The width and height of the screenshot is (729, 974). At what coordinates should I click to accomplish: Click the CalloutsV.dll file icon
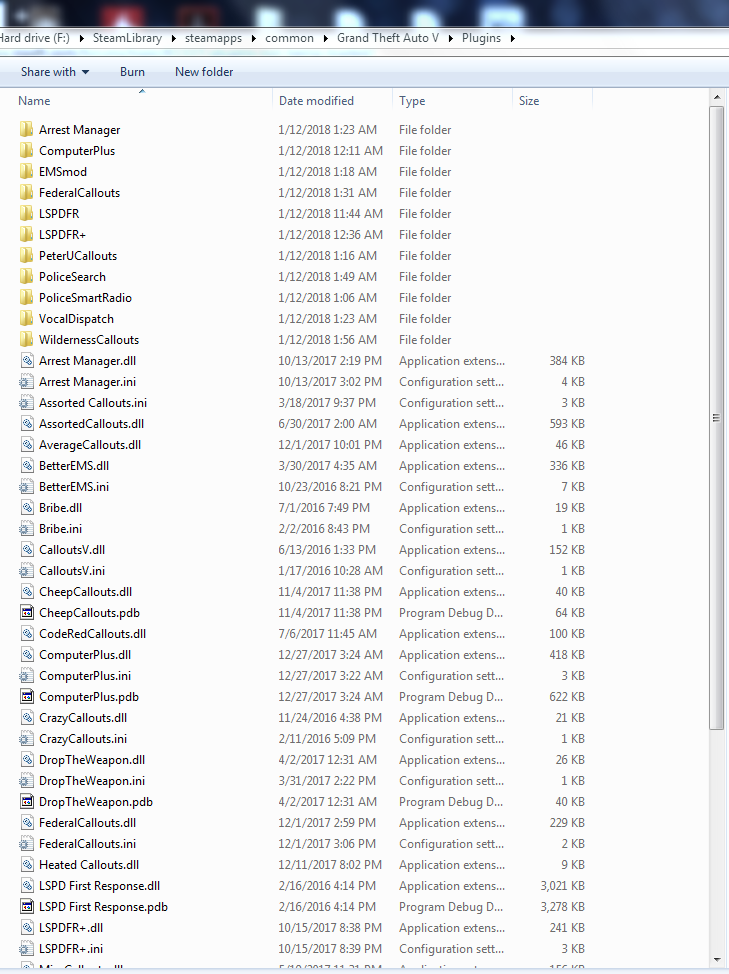[x=27, y=550]
